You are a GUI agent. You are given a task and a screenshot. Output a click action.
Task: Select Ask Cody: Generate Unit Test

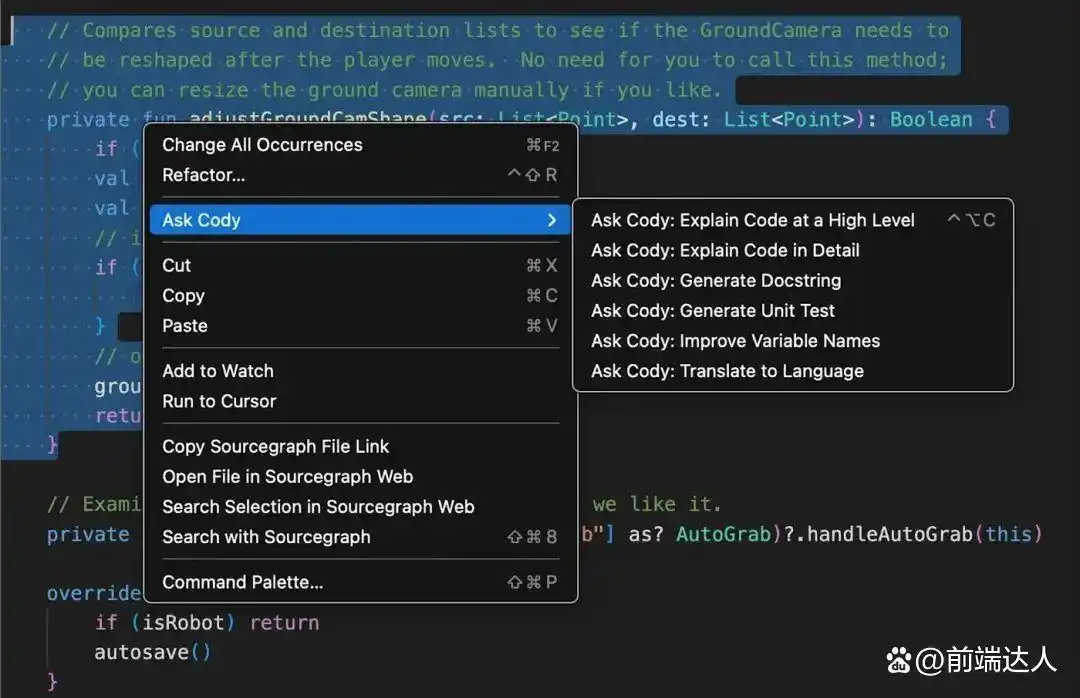[713, 310]
